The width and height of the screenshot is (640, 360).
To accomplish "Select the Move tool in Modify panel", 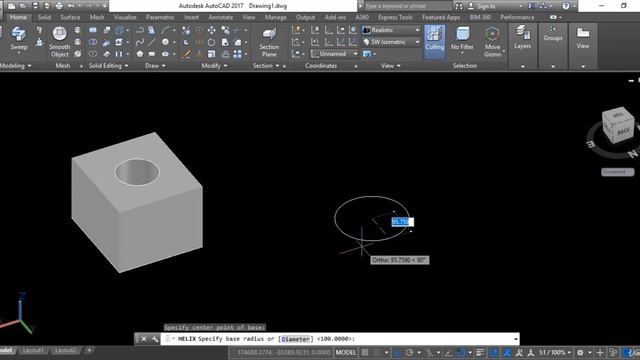I will point(211,30).
